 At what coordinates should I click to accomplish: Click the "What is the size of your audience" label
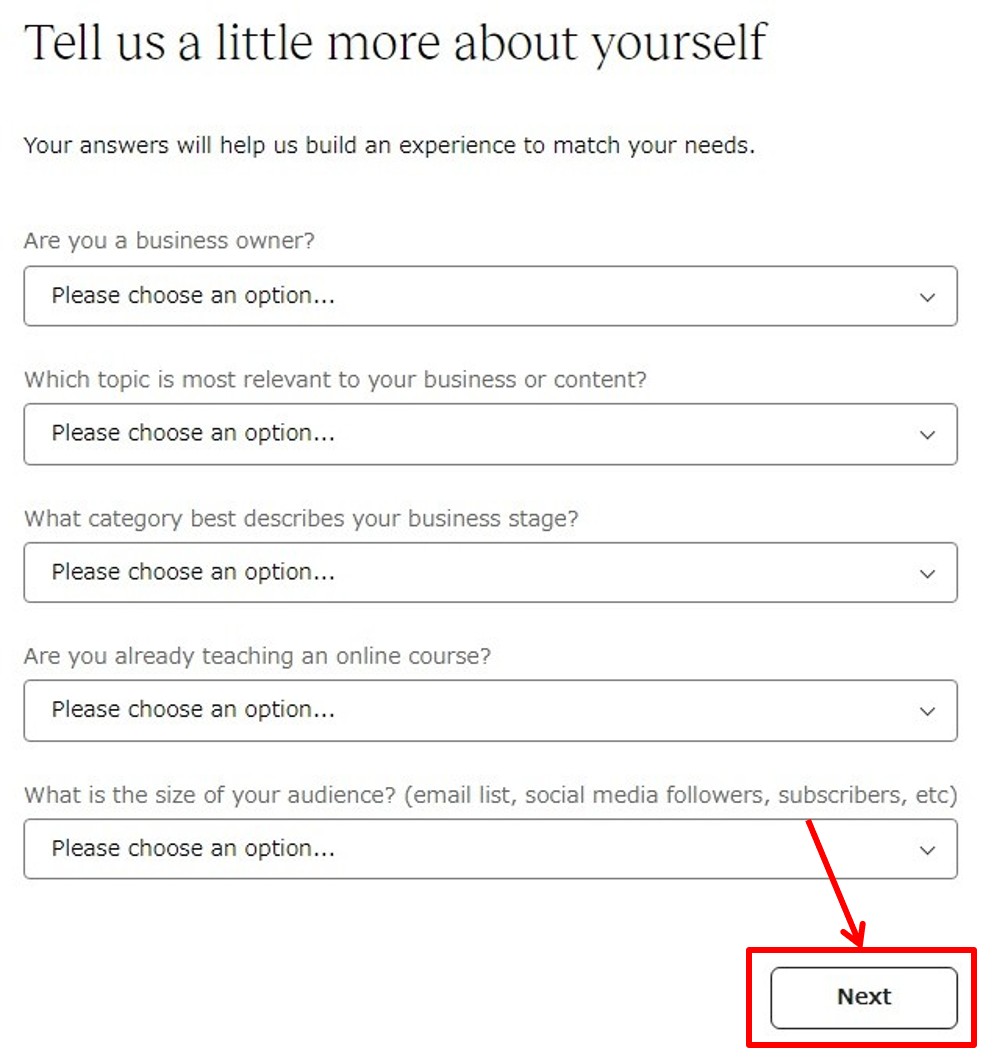(x=490, y=795)
